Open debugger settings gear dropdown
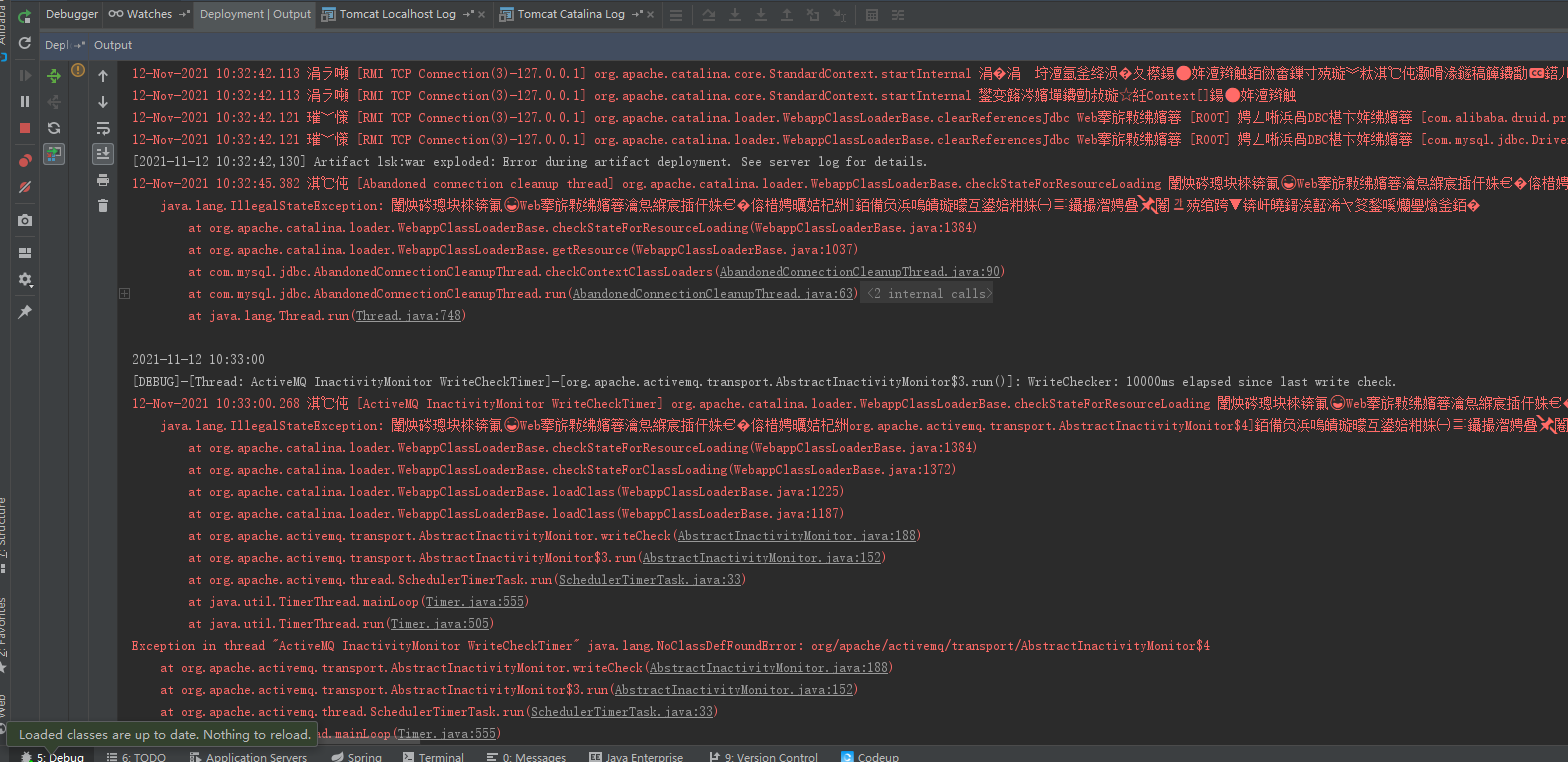Viewport: 1568px width, 762px height. (25, 280)
